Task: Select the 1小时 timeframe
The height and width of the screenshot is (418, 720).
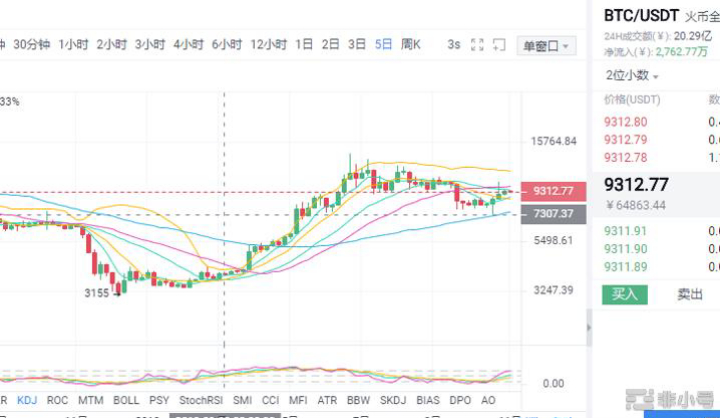Action: tap(73, 45)
